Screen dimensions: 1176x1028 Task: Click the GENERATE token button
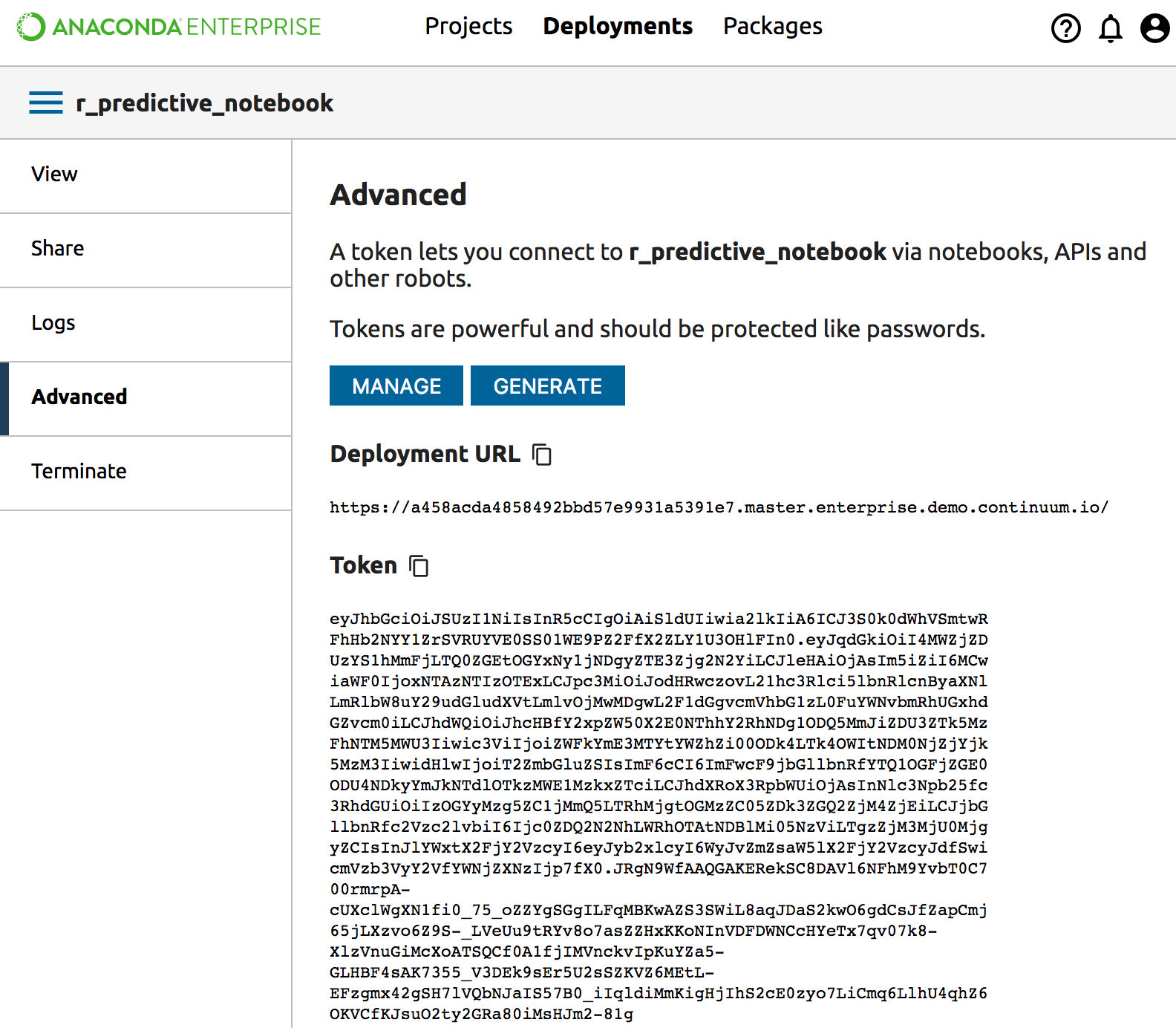pyautogui.click(x=547, y=386)
